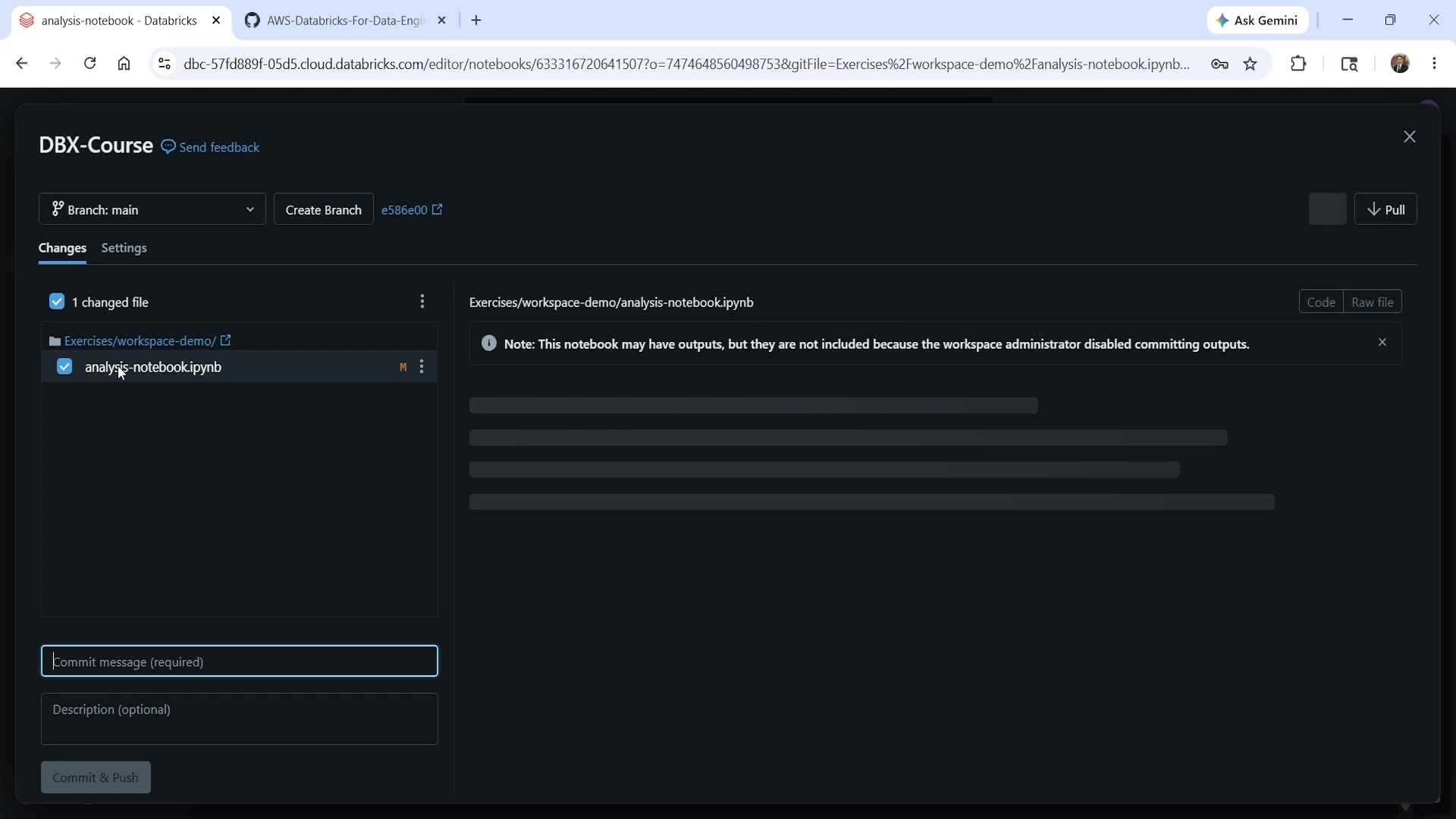
Task: Select the analysis-notebook - Databricks browser tab
Action: pyautogui.click(x=119, y=20)
